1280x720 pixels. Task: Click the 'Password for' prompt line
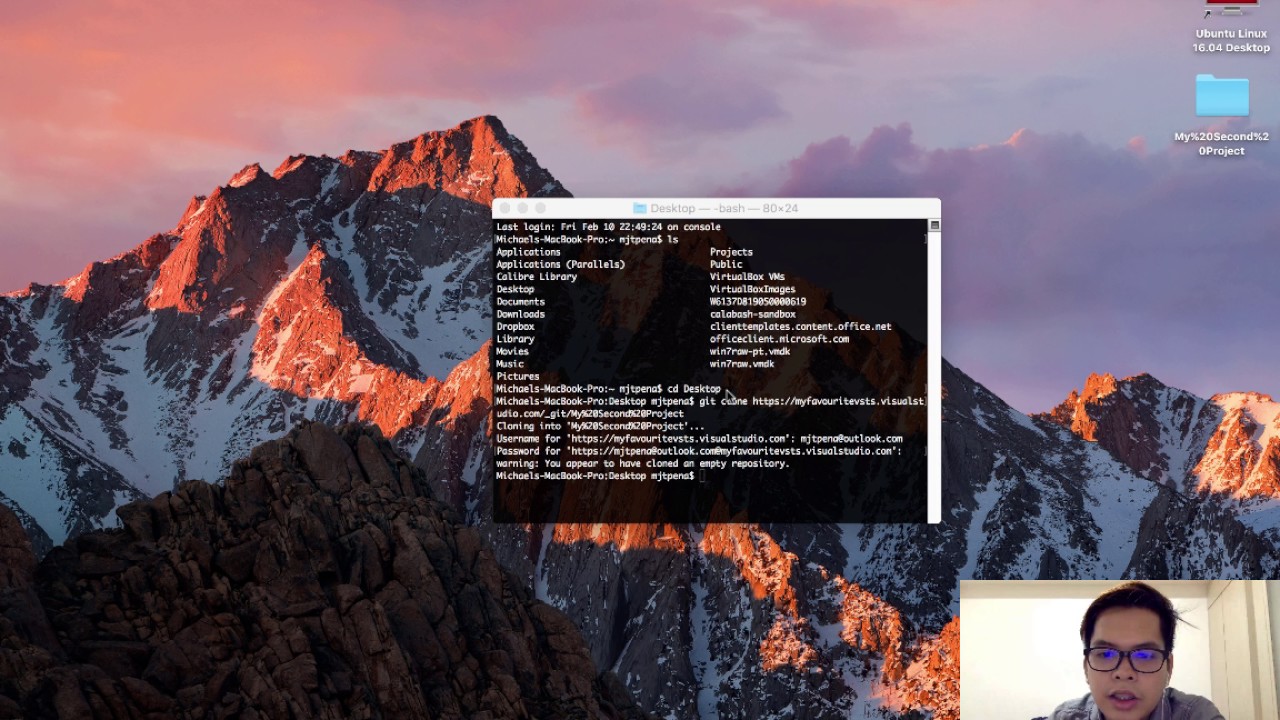pyautogui.click(x=698, y=452)
